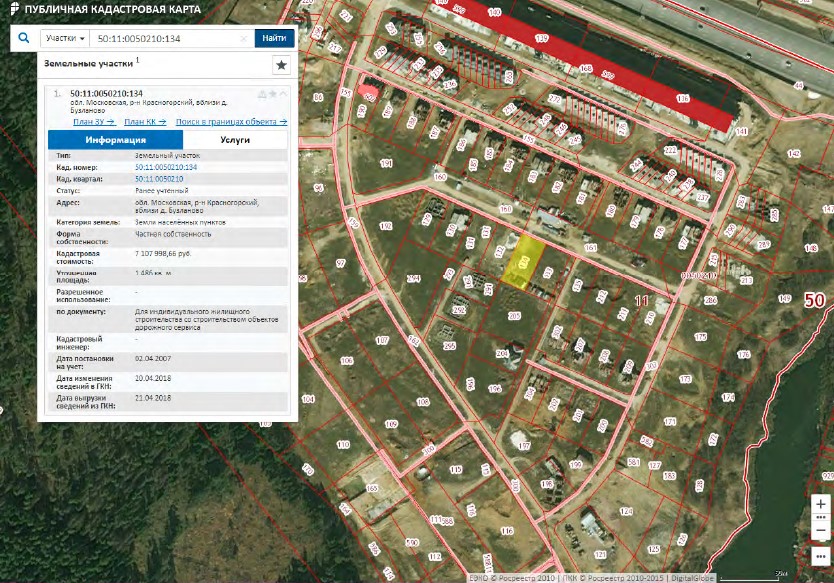Click the warning triangle icon on result
Screen dimensions: 834x583
pos(261,94)
